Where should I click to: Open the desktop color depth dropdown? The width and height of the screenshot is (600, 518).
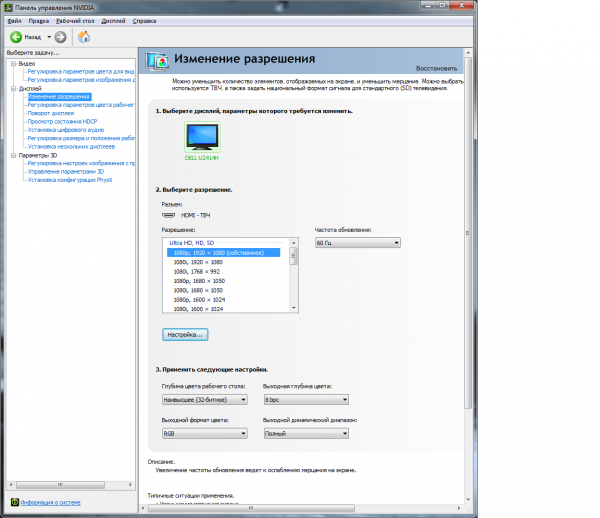click(x=204, y=400)
